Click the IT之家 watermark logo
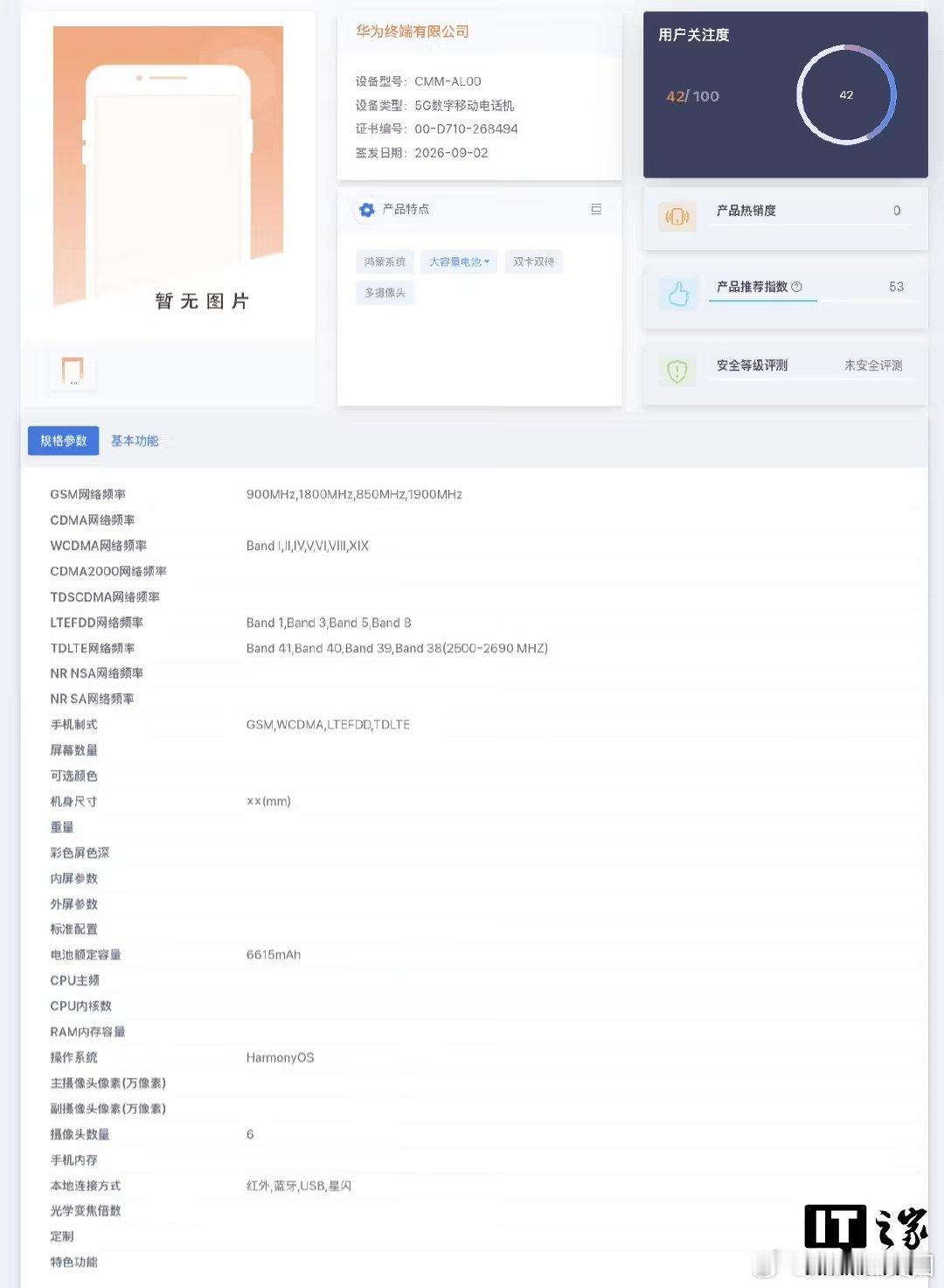Screen dimensions: 944x1288 click(x=866, y=1226)
